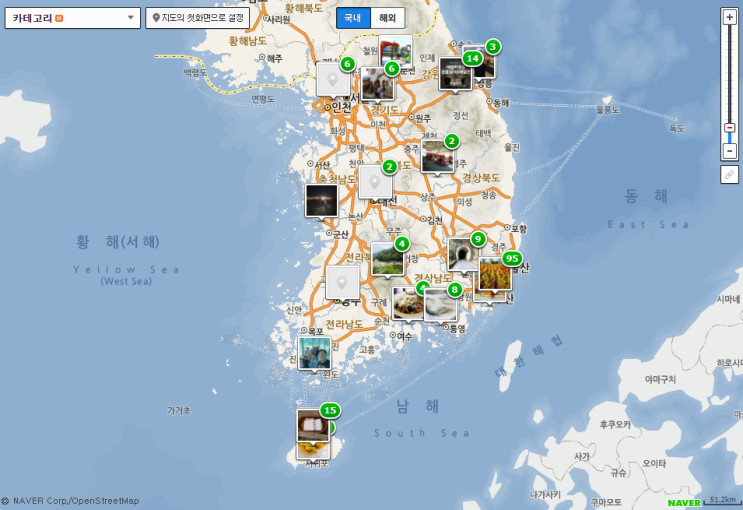Open the 카테고리 dropdown
This screenshot has width=743, height=510.
point(72,18)
